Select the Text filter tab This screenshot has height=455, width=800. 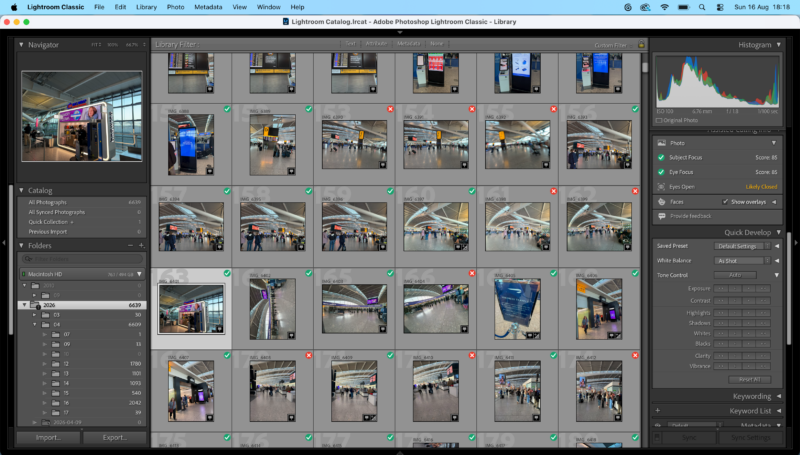click(350, 44)
